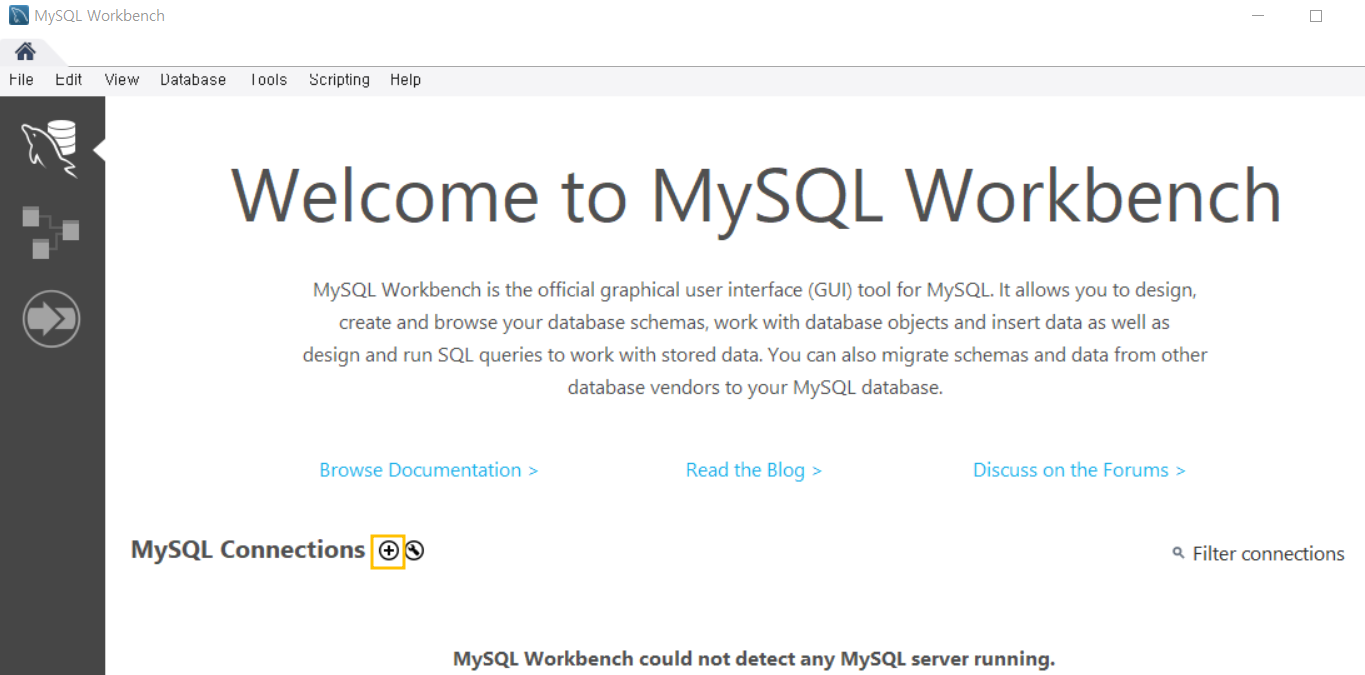This screenshot has width=1365, height=675.
Task: Click the MySQL Connections heading
Action: point(248,550)
